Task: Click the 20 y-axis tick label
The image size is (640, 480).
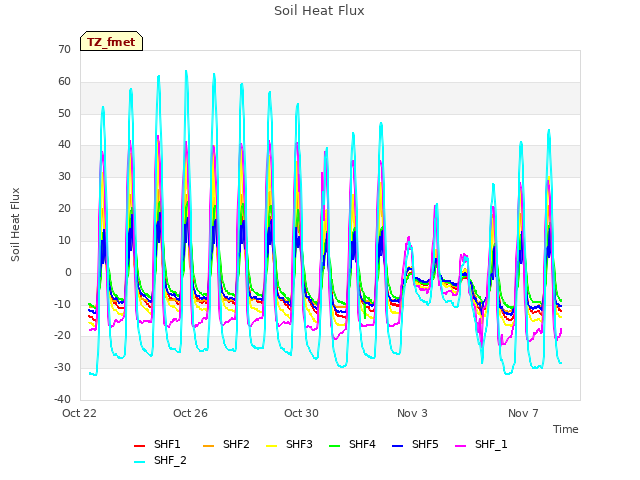Action: [64, 209]
